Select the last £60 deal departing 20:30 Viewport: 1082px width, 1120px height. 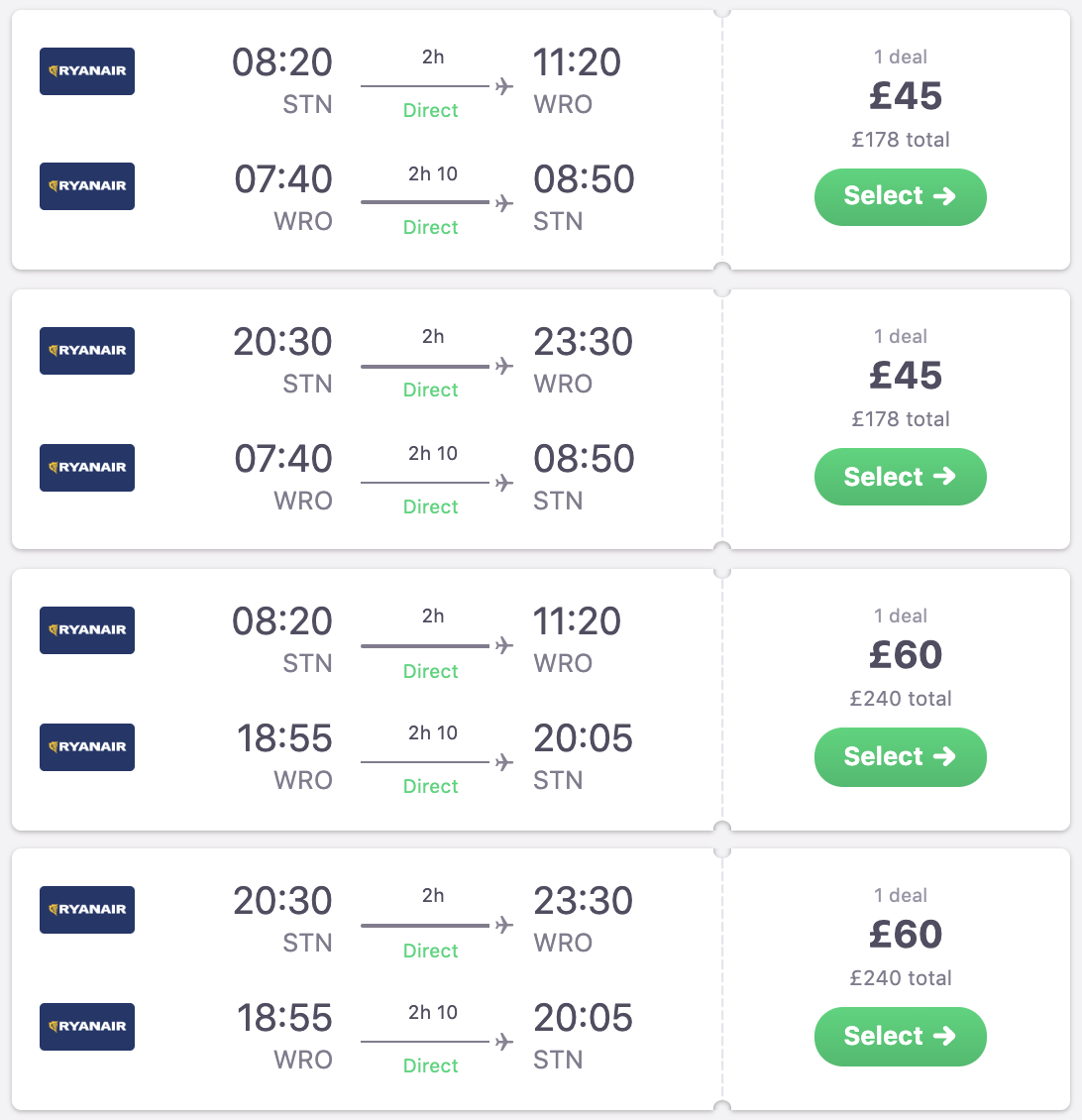[x=900, y=1037]
